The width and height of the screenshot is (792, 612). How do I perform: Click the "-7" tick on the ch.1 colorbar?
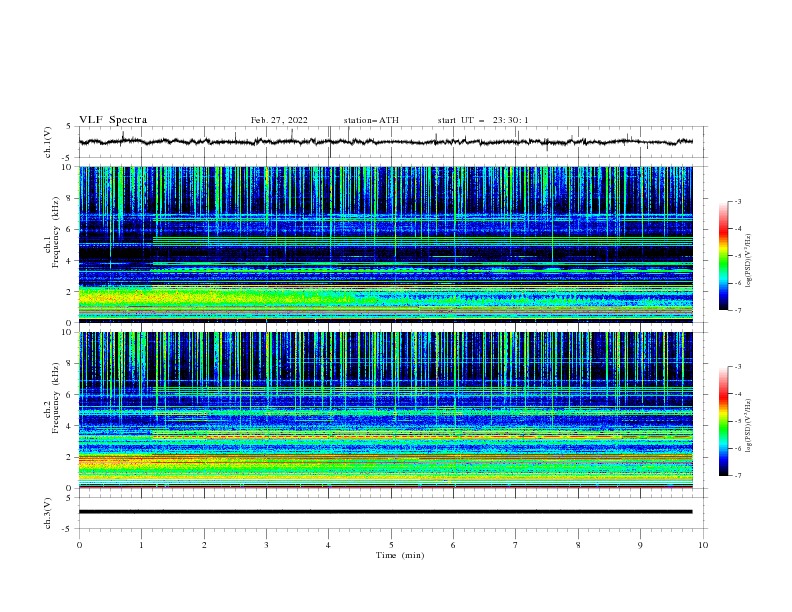click(738, 310)
